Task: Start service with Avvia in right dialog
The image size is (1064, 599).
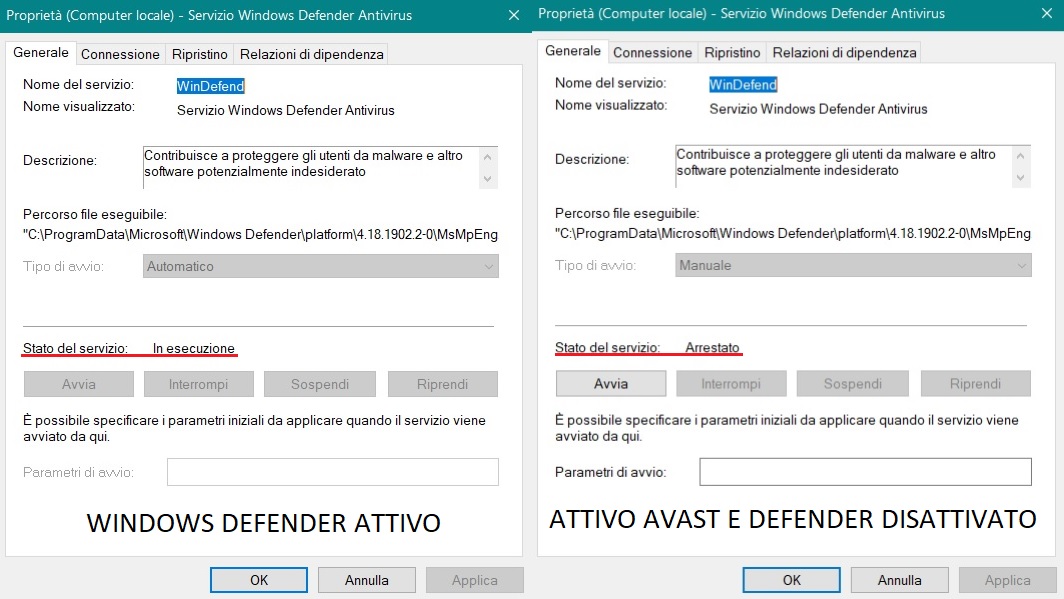Action: click(x=611, y=383)
